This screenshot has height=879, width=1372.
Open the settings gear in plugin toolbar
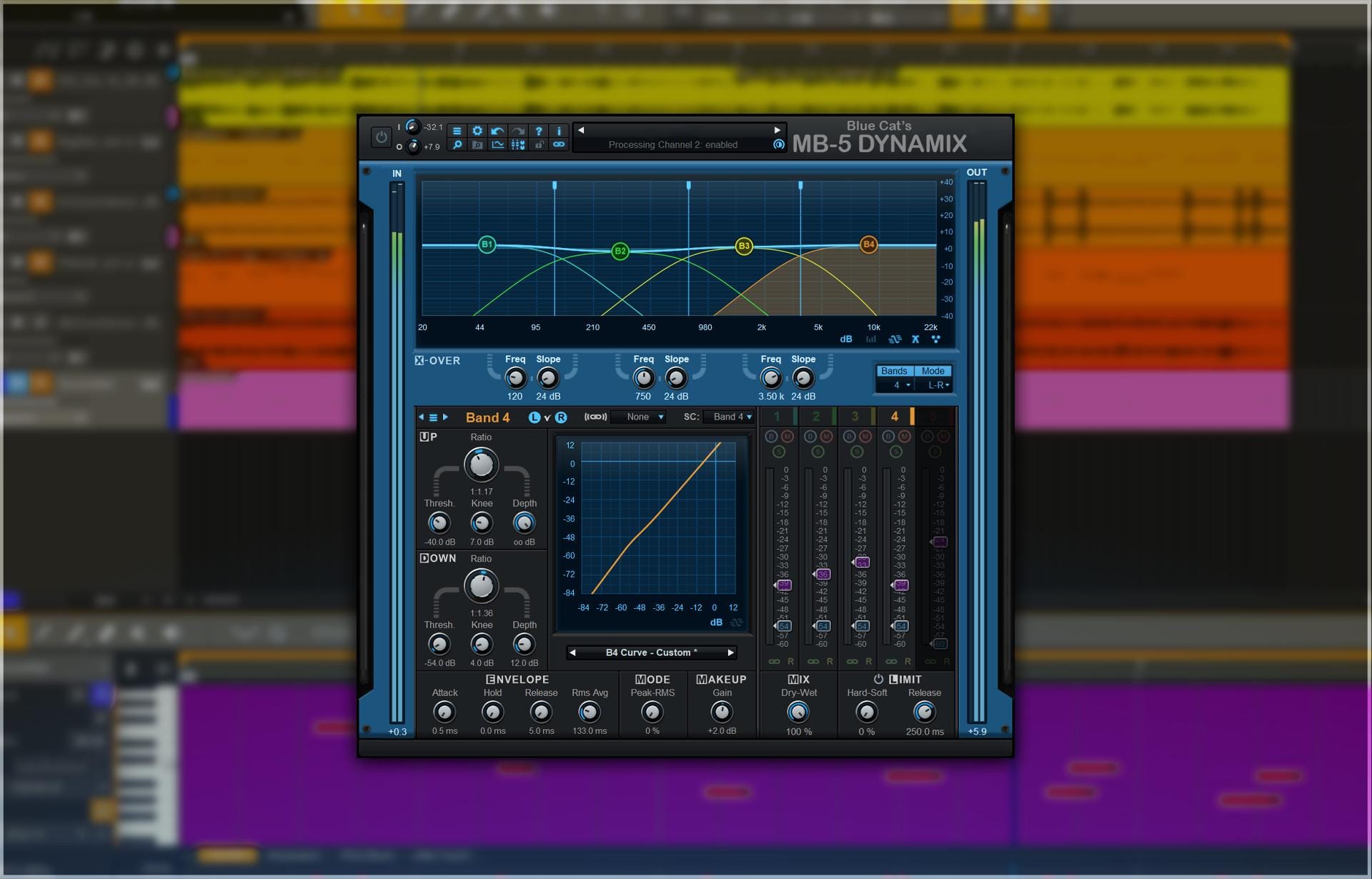click(x=477, y=131)
